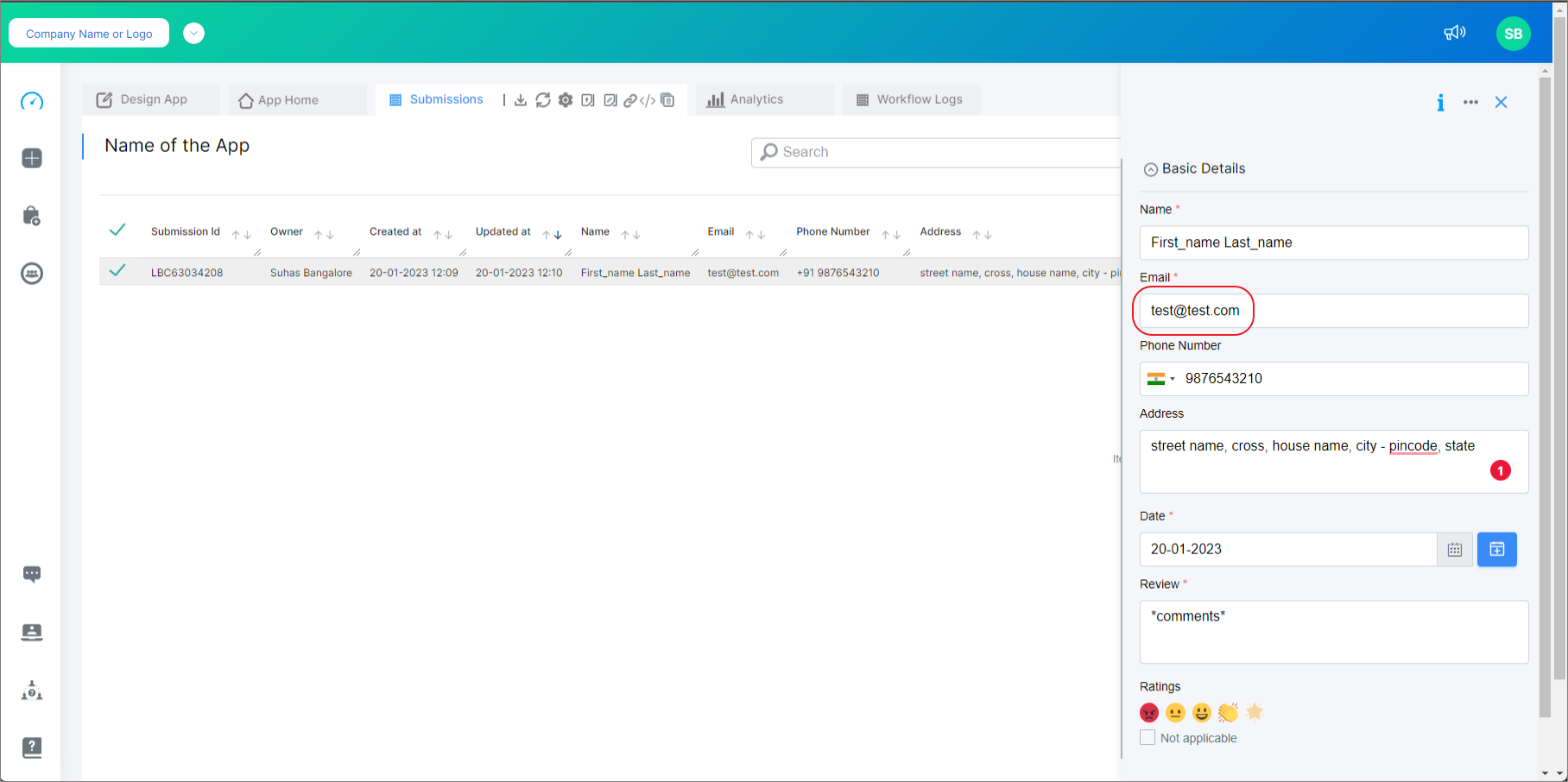Open the country code flag dropdown
This screenshot has width=1568, height=782.
pos(1161,378)
